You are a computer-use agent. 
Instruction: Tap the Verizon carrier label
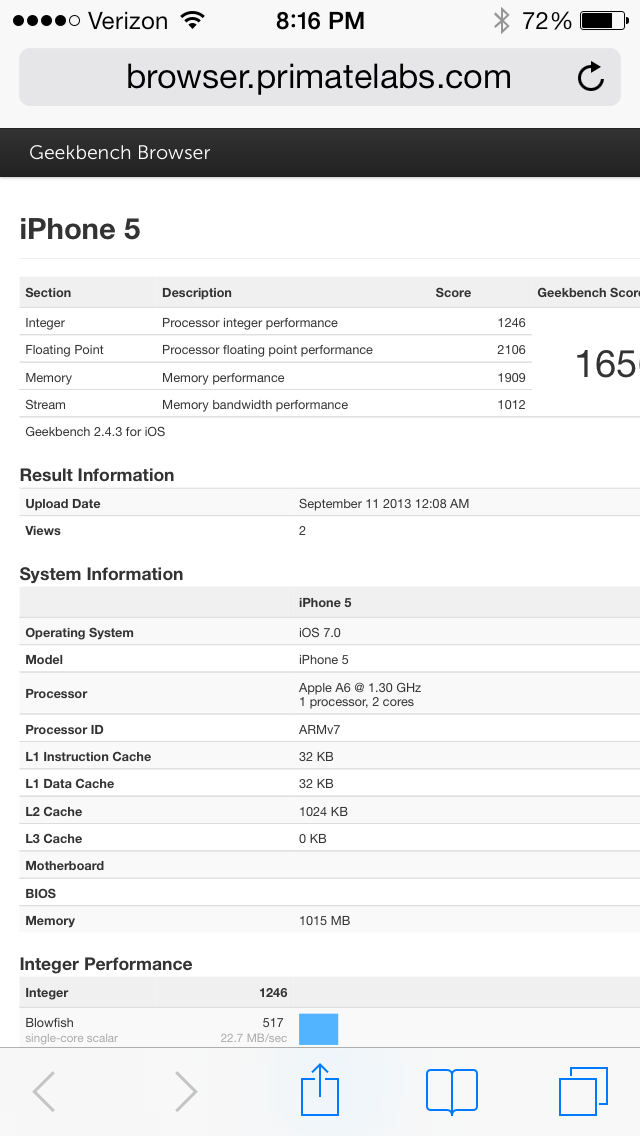130,21
